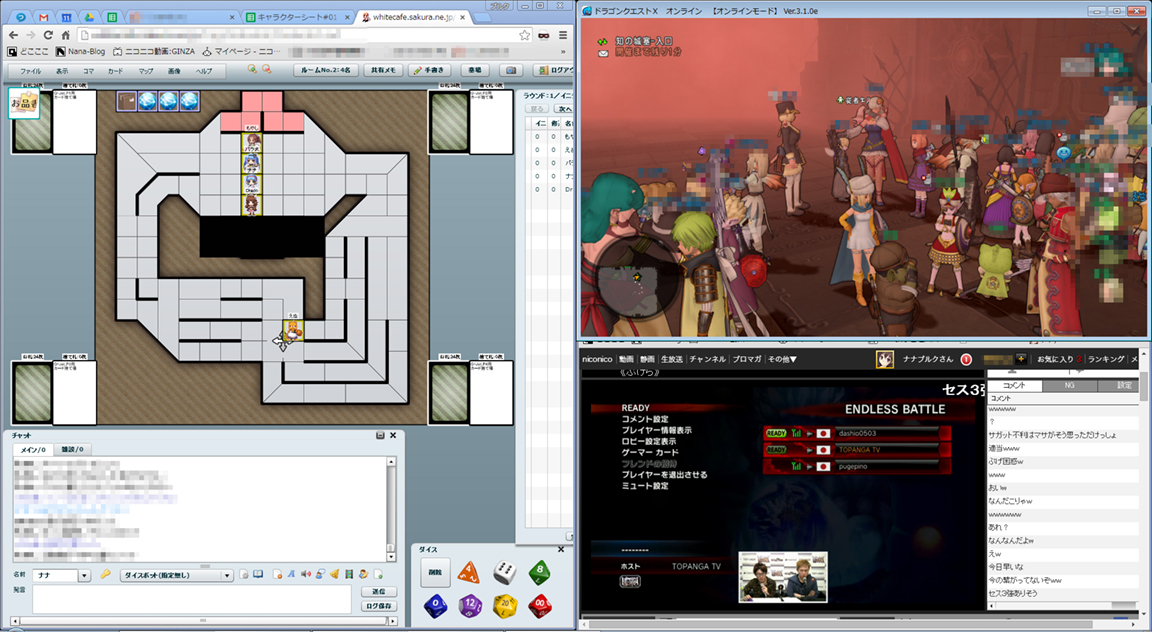Click the film strip icon in the chat toolbar

349,575
